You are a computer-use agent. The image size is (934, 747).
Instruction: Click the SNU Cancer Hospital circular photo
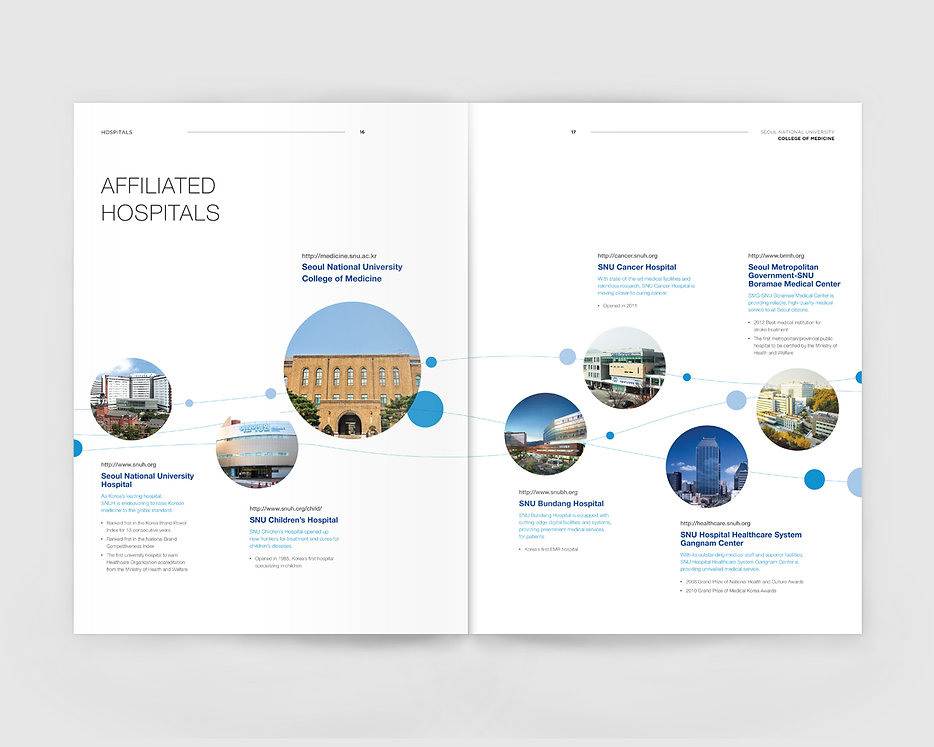point(624,367)
